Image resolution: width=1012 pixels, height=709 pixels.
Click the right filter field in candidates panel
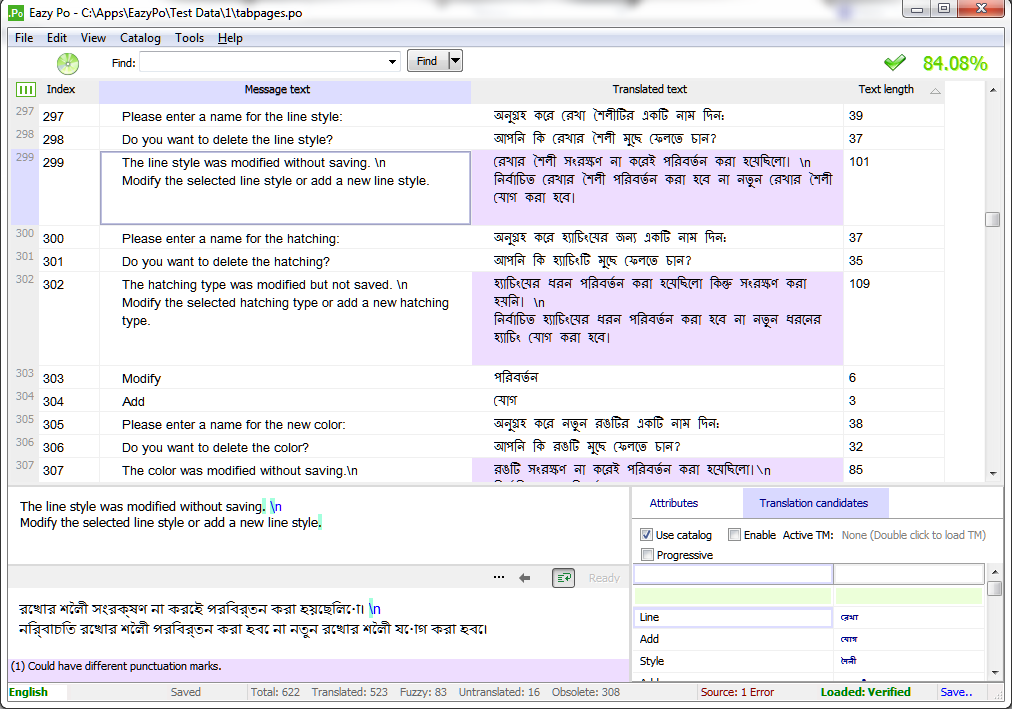909,574
